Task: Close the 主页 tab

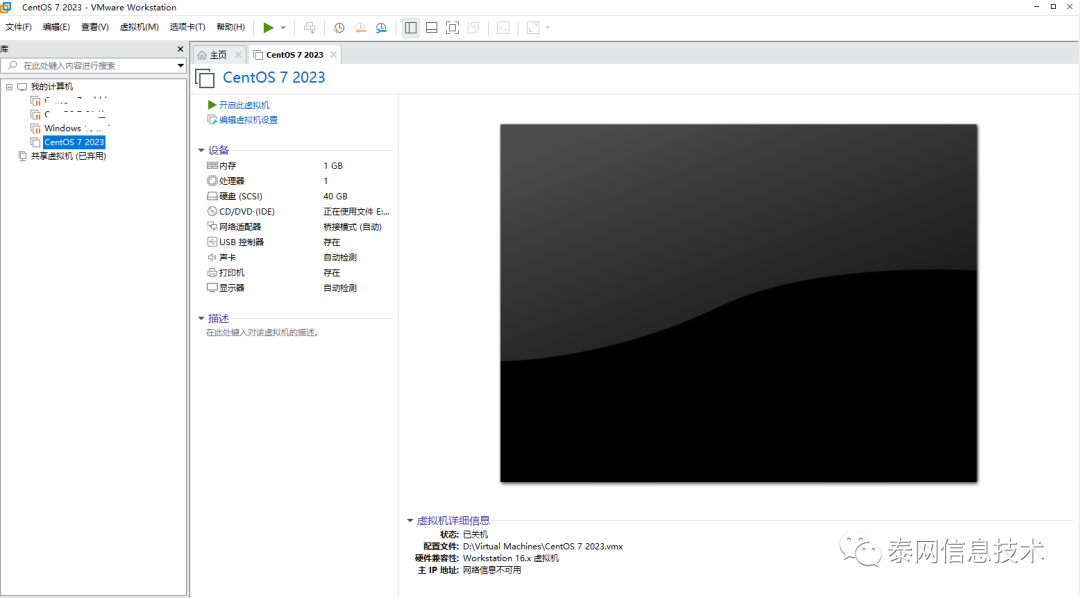Action: point(238,54)
